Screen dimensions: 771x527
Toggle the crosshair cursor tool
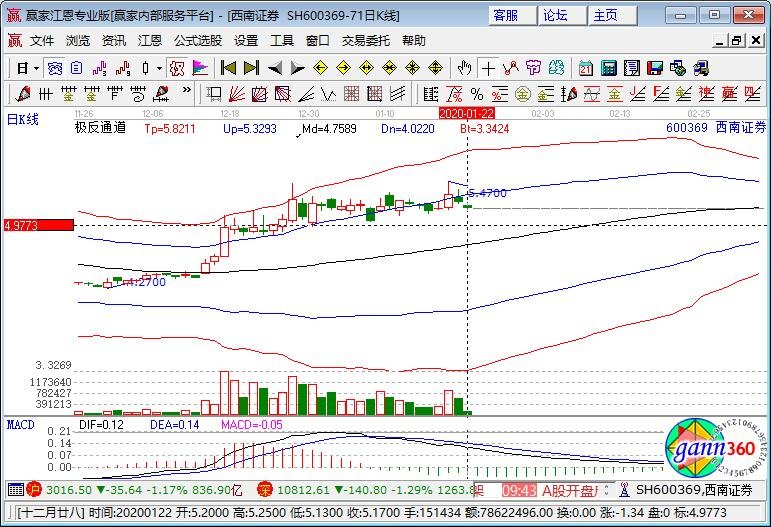pyautogui.click(x=488, y=68)
